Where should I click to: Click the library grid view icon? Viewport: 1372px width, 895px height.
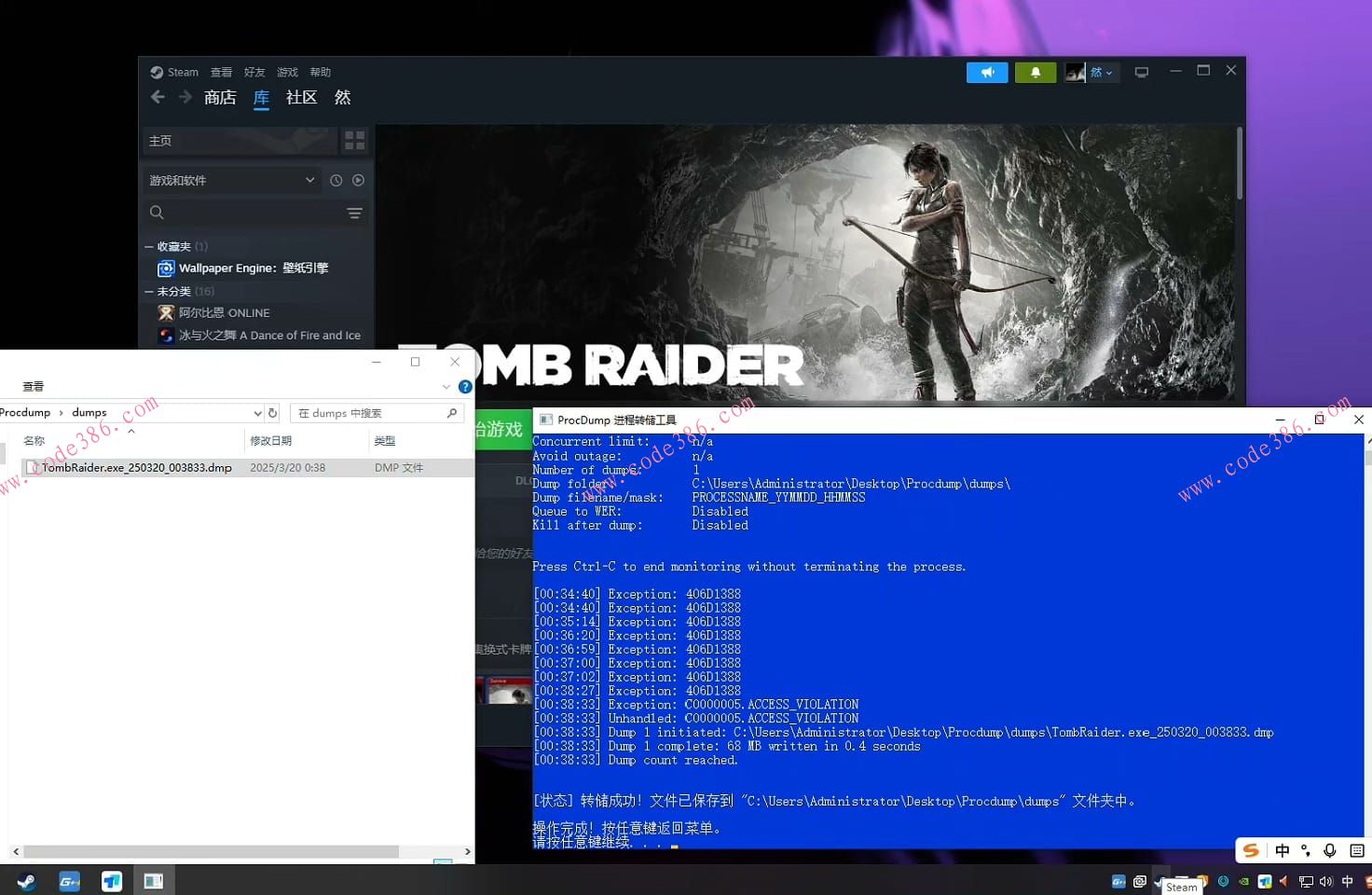354,141
